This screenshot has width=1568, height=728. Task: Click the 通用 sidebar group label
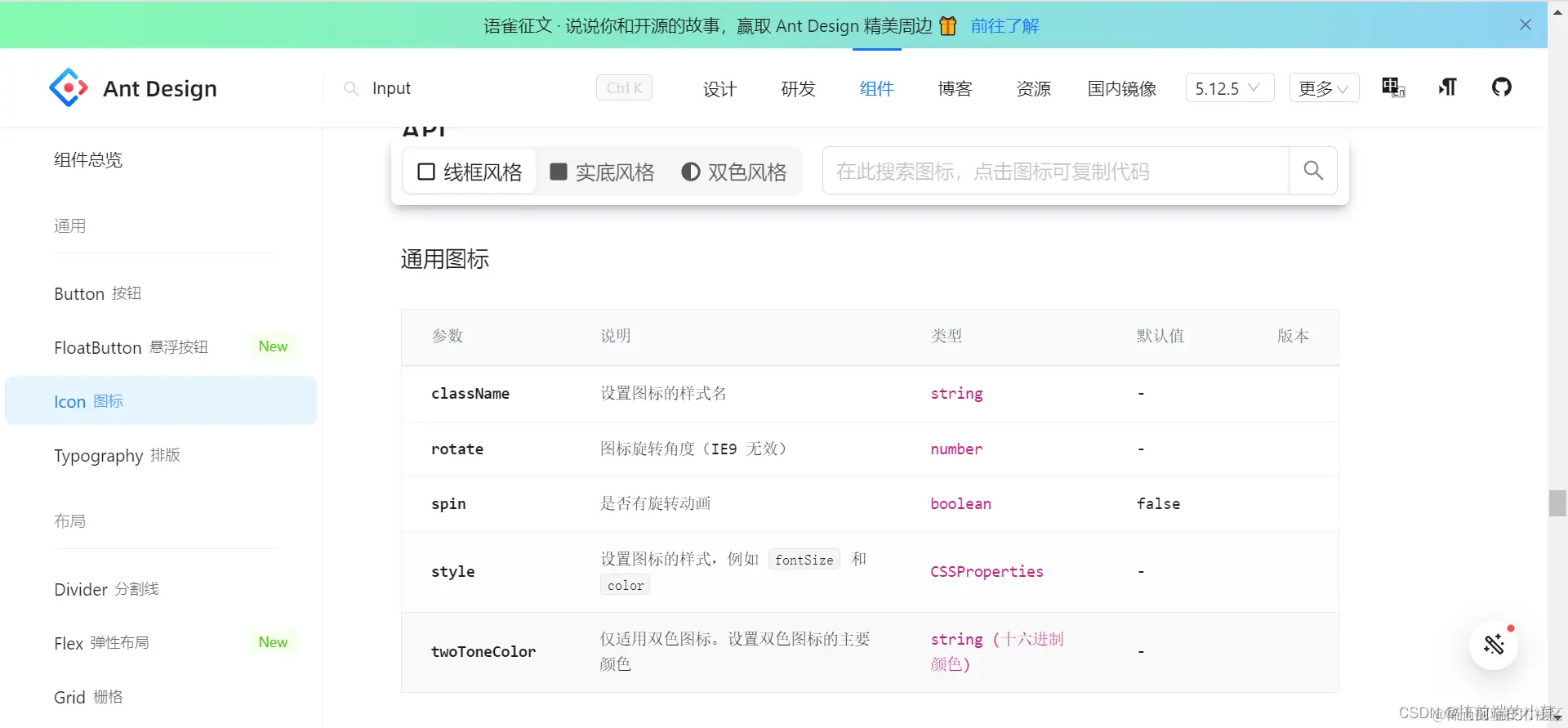click(x=69, y=226)
